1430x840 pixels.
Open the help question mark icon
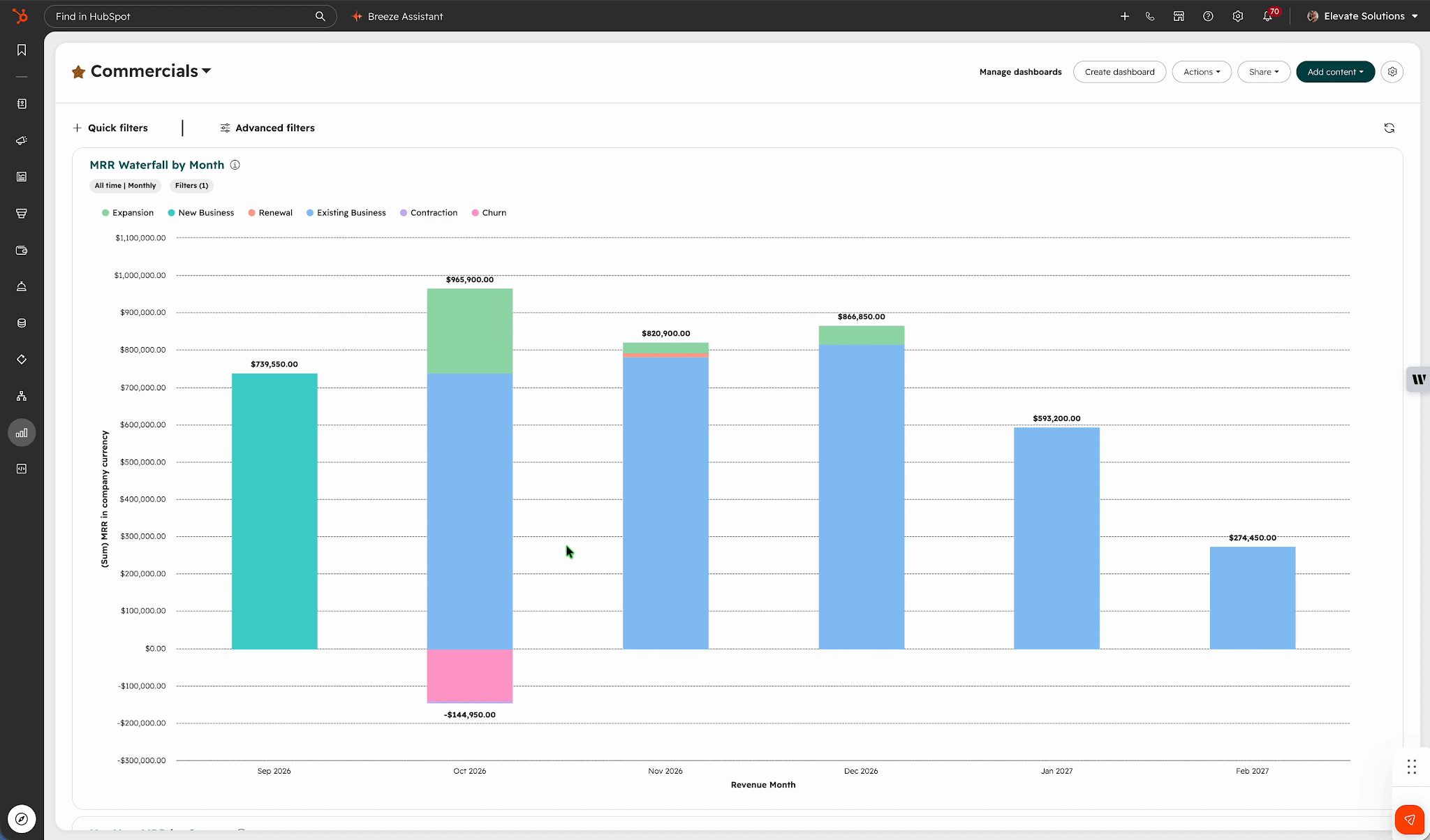coord(1208,16)
